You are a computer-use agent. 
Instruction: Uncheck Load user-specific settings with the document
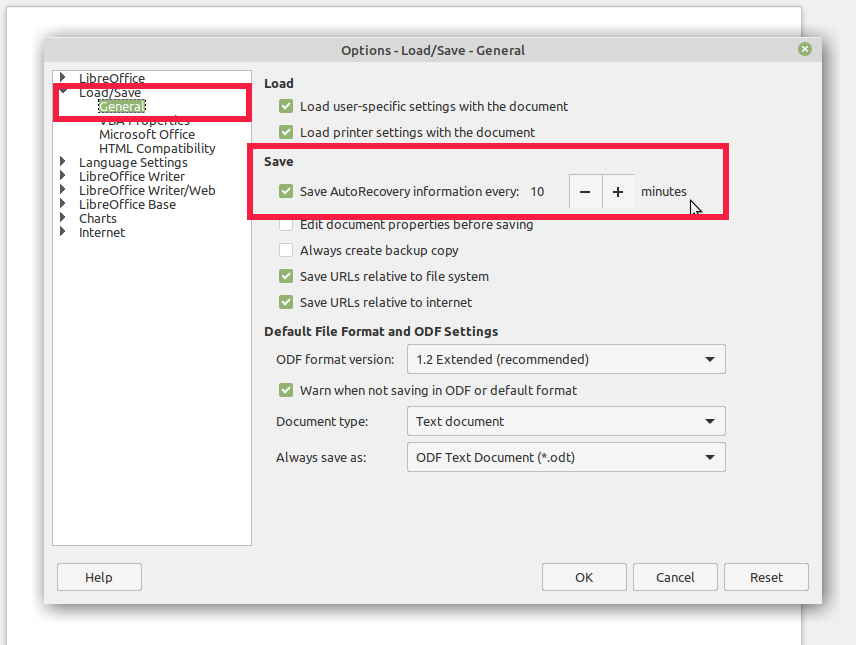(286, 106)
